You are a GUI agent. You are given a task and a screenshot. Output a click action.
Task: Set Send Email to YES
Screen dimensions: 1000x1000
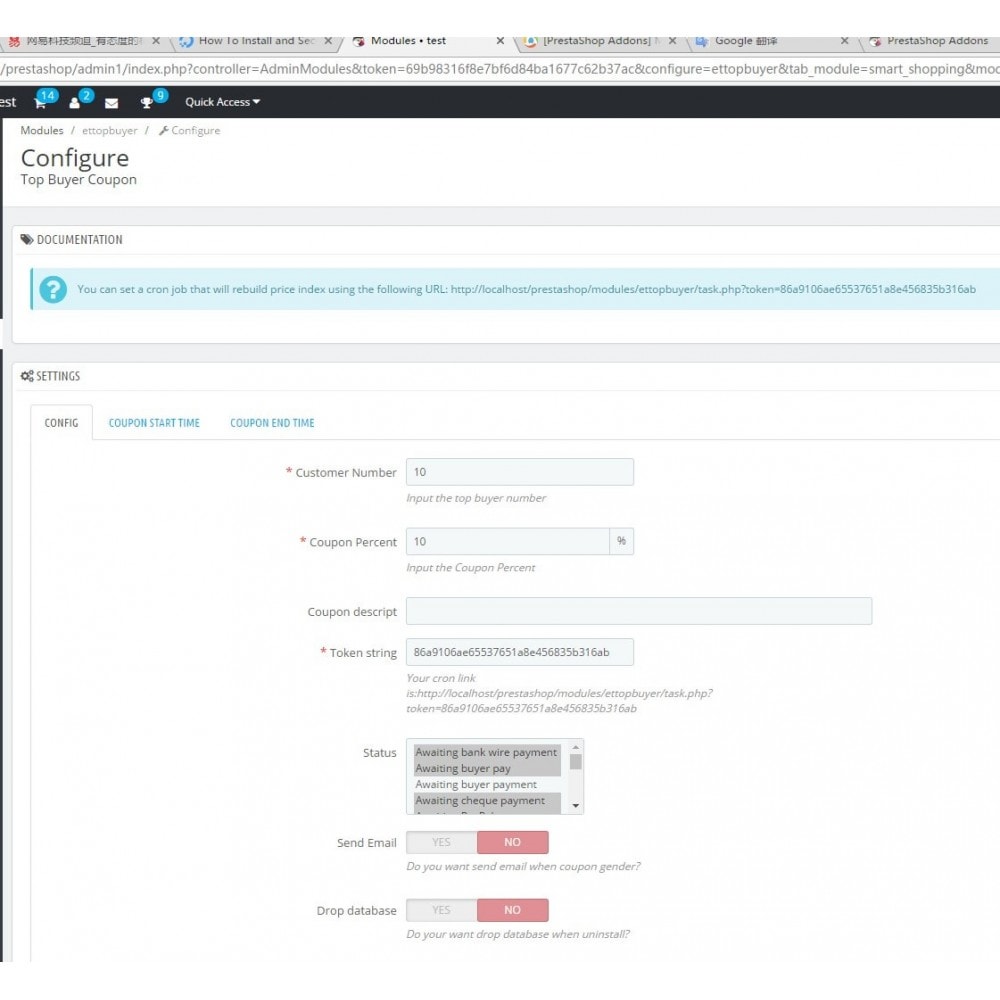pyautogui.click(x=441, y=842)
